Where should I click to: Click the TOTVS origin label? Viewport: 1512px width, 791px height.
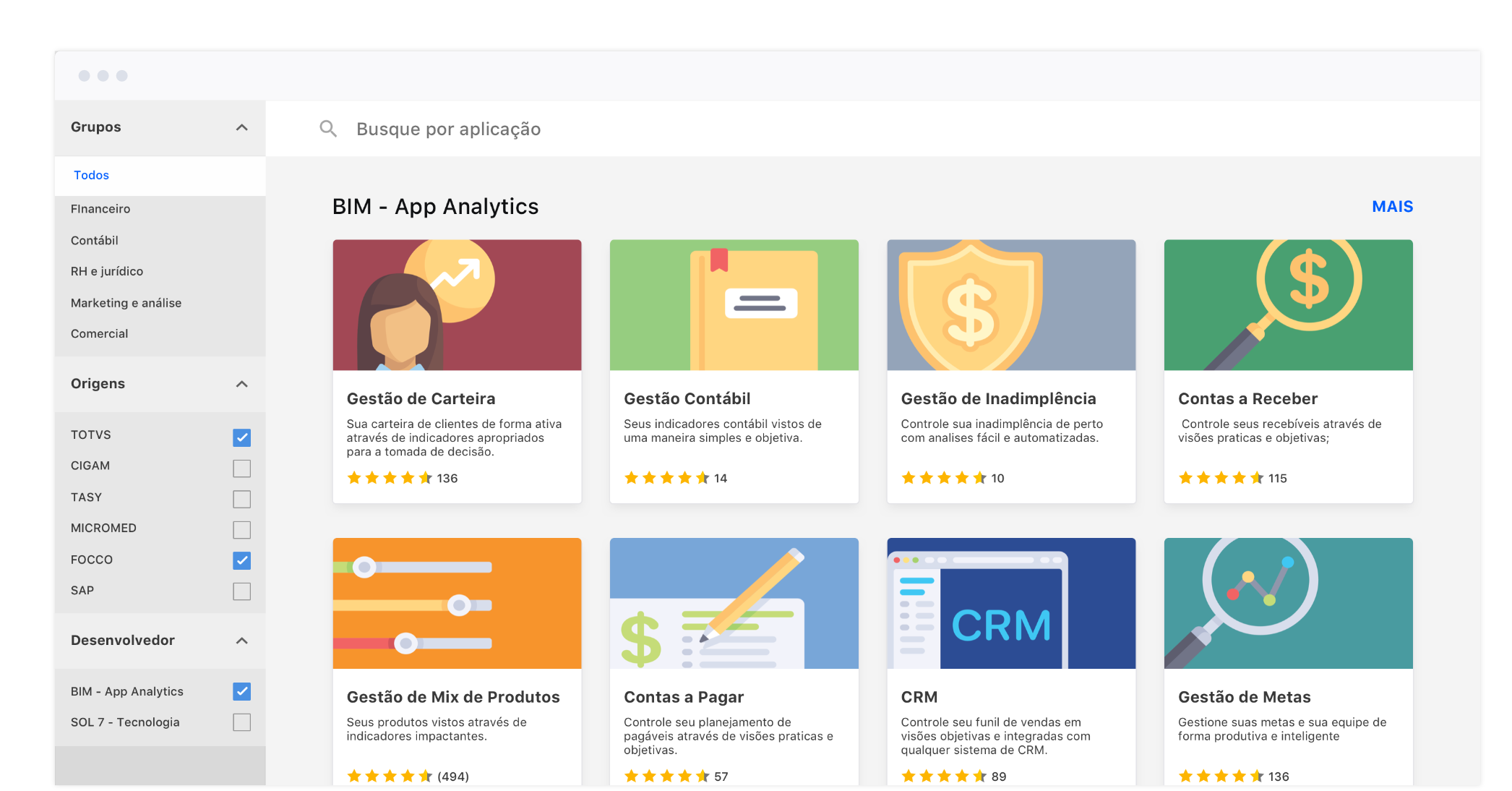[x=91, y=435]
